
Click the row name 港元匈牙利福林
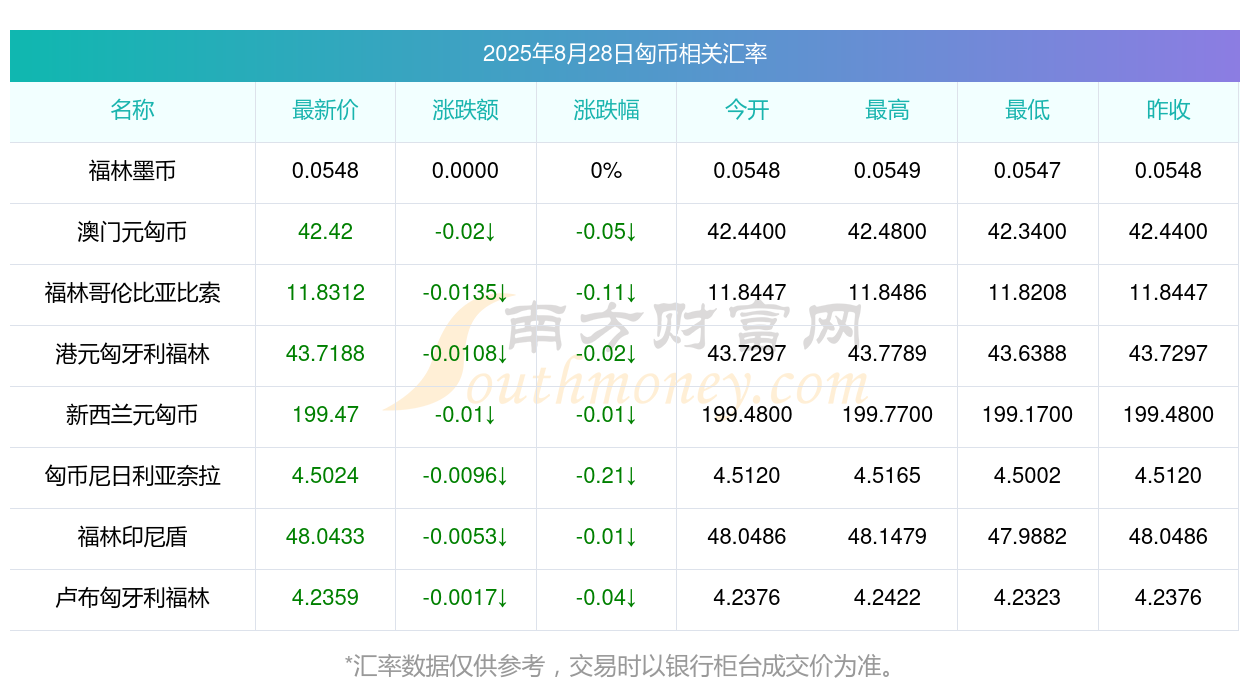click(x=132, y=354)
